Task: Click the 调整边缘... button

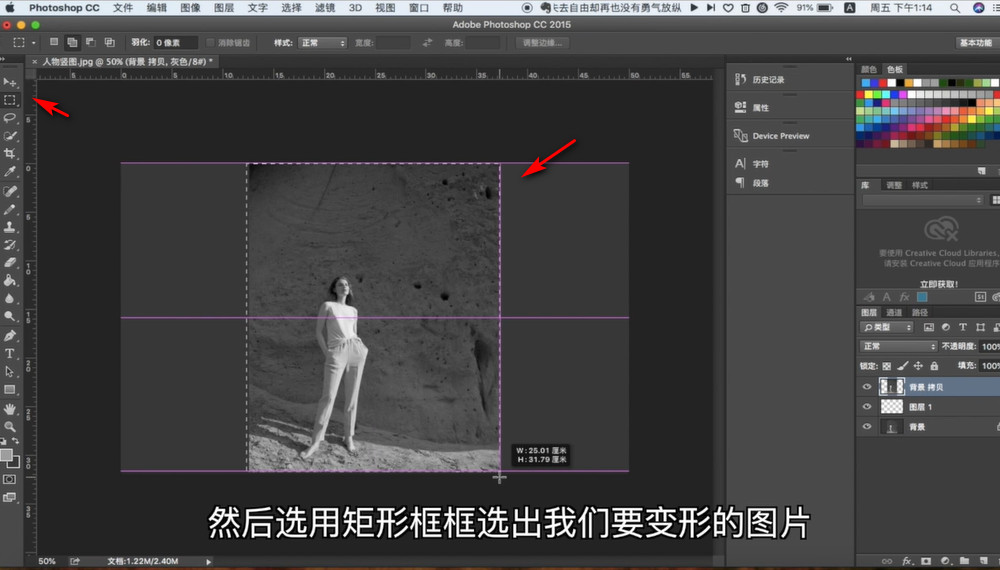Action: coord(542,43)
